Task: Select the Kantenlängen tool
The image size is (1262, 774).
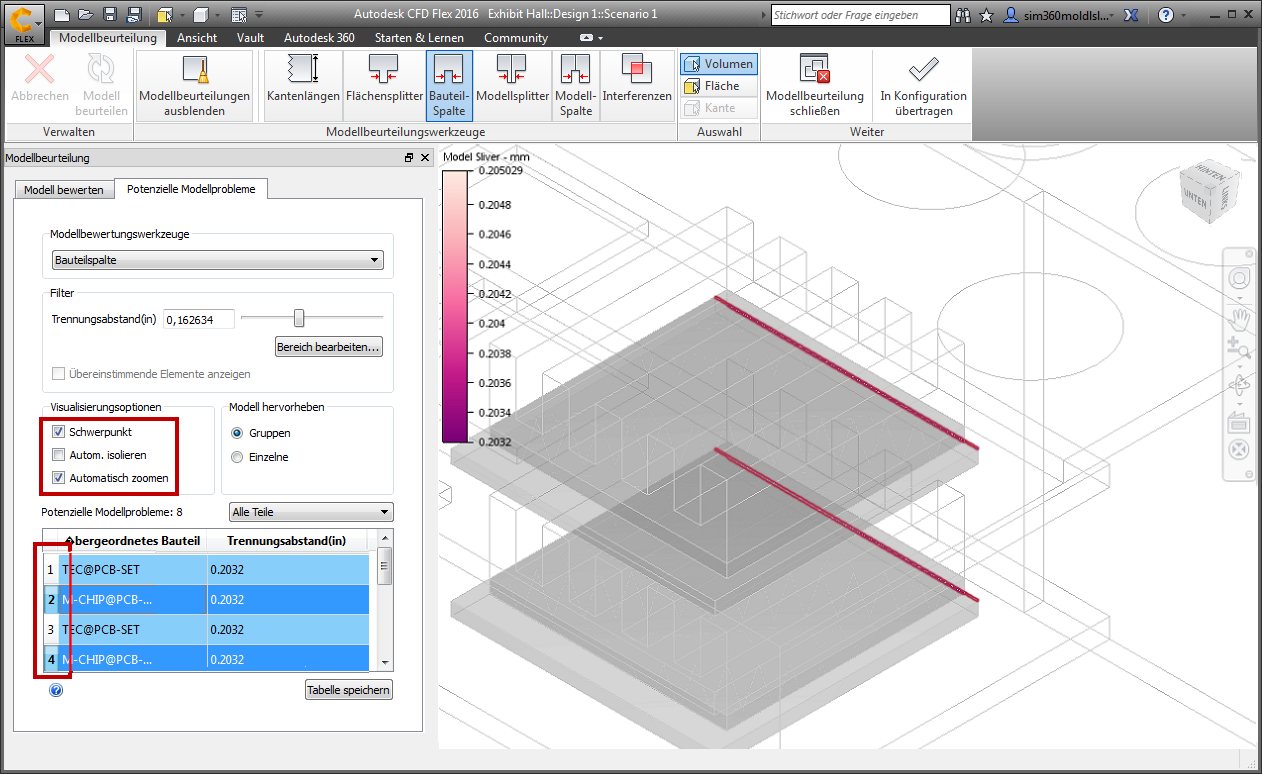Action: pos(303,86)
